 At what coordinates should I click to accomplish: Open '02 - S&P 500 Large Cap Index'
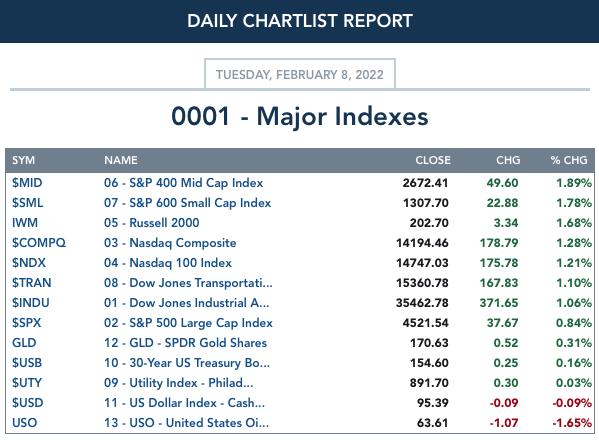188,323
